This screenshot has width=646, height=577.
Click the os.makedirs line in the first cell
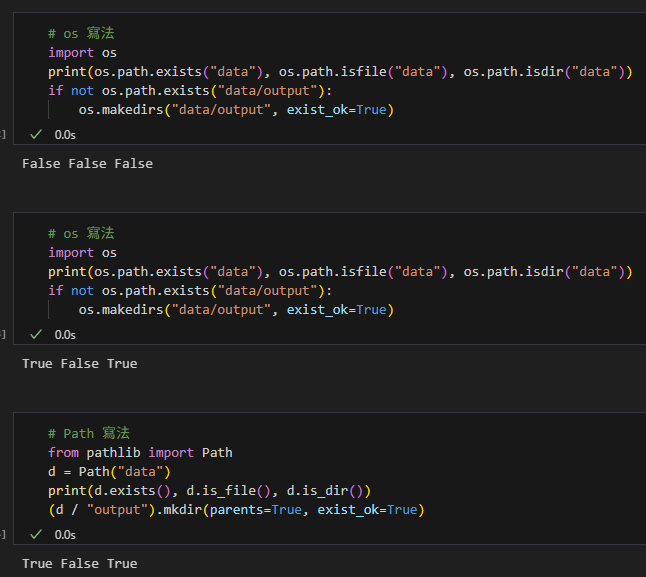click(x=236, y=109)
